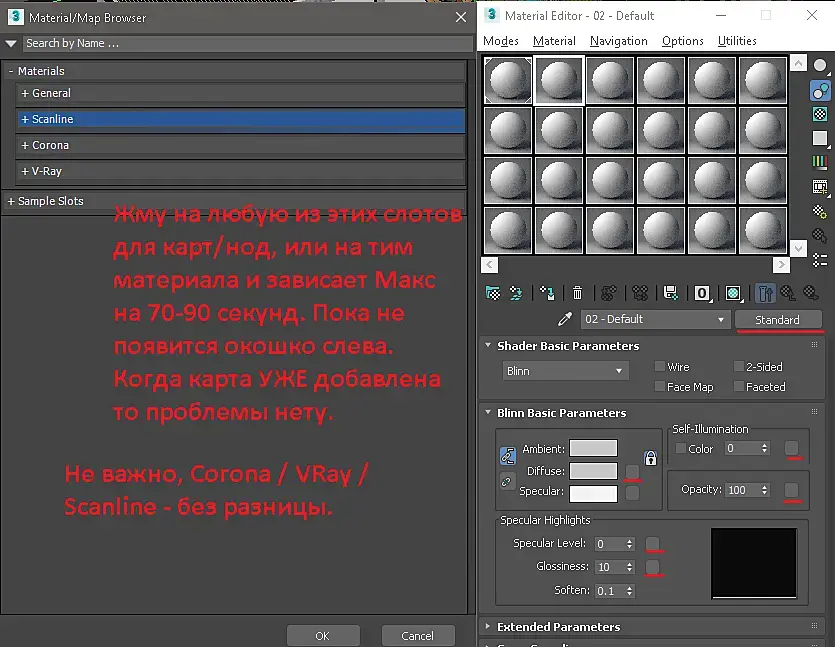
Task: Select the Sample Type sphere icon
Action: [x=820, y=65]
